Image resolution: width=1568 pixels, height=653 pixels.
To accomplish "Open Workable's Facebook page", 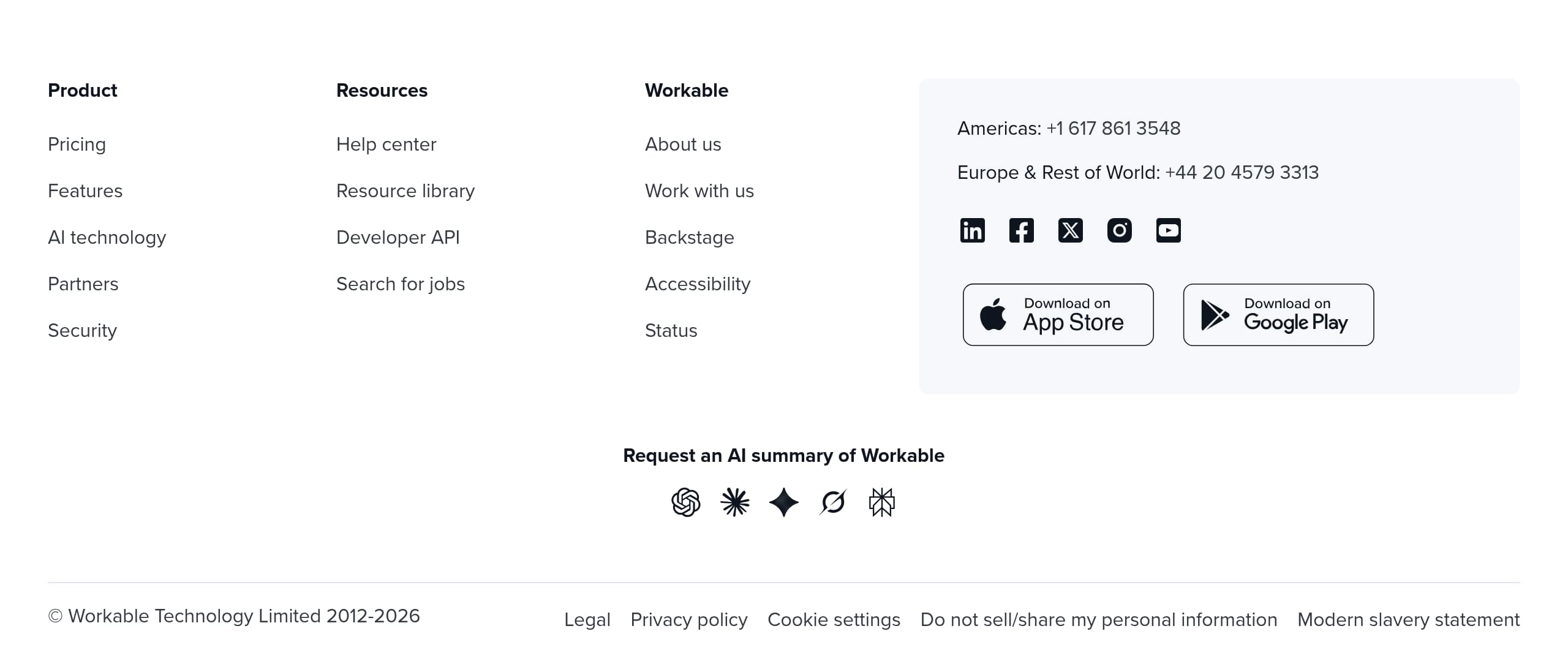I will [1022, 230].
